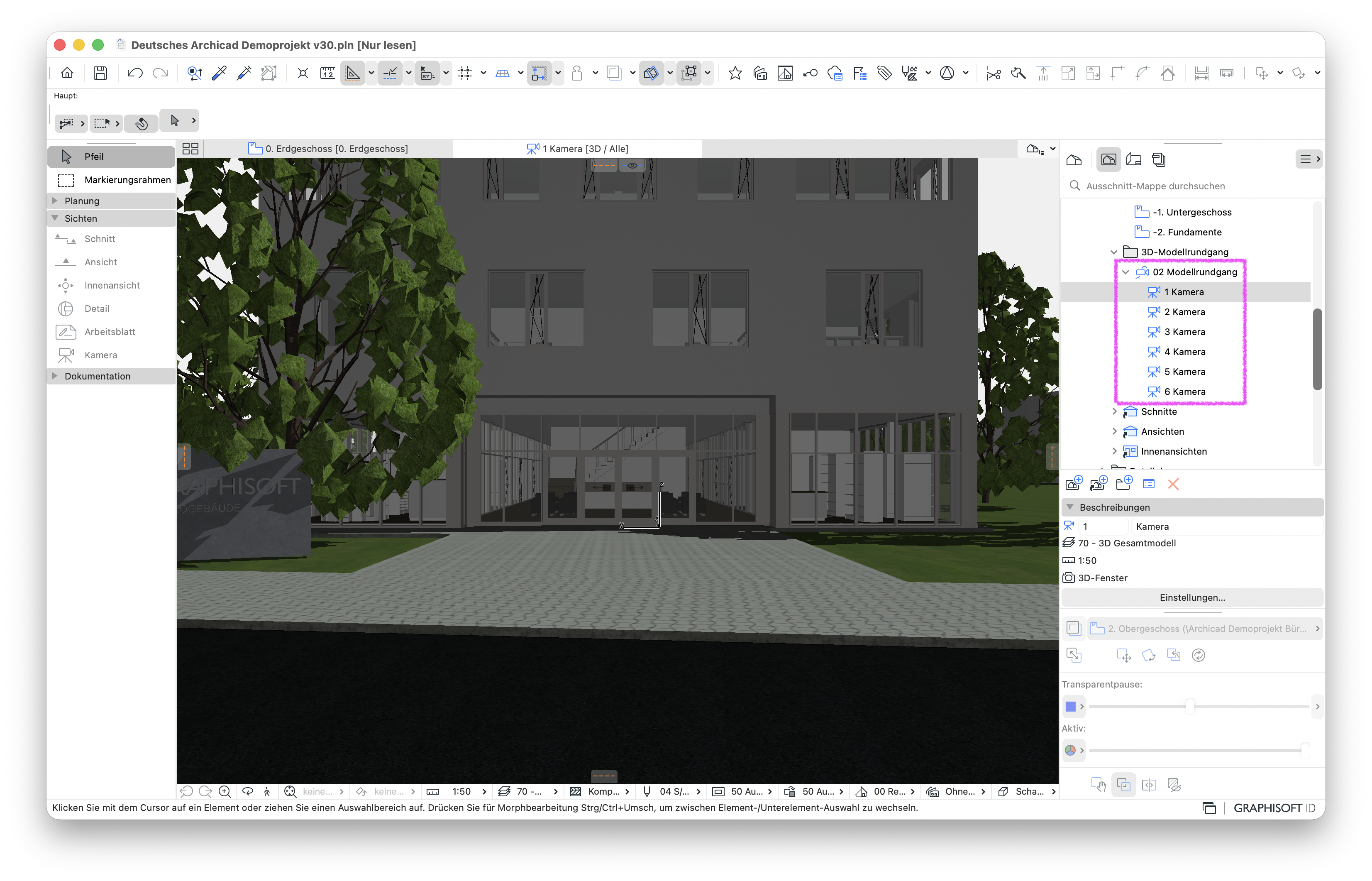The height and width of the screenshot is (881, 1372).
Task: Click the Favorites star icon
Action: point(735,73)
